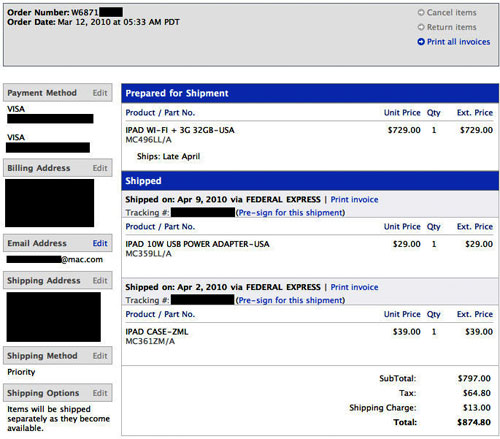The height and width of the screenshot is (439, 500).
Task: Click the Cancel items circle icon
Action: coord(421,13)
